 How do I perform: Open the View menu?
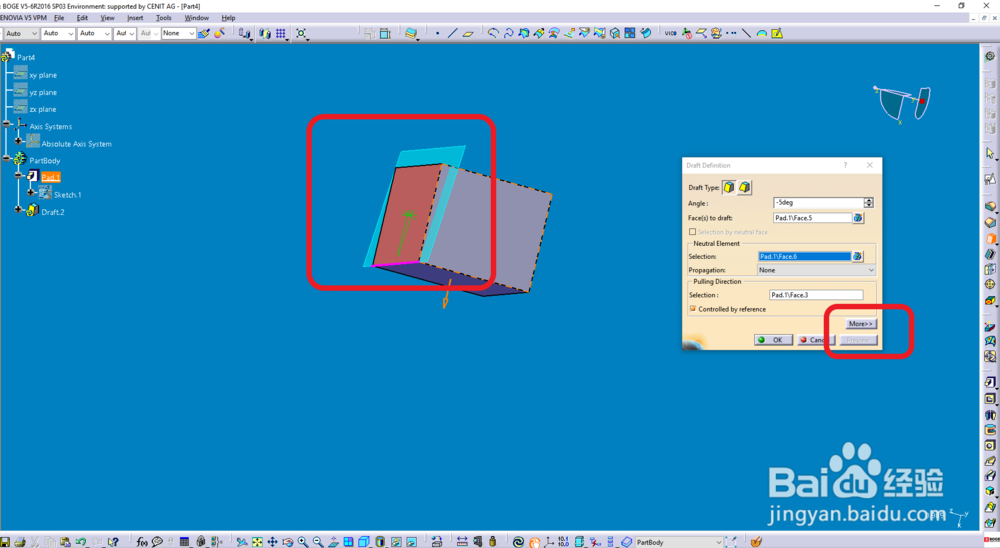(x=107, y=18)
